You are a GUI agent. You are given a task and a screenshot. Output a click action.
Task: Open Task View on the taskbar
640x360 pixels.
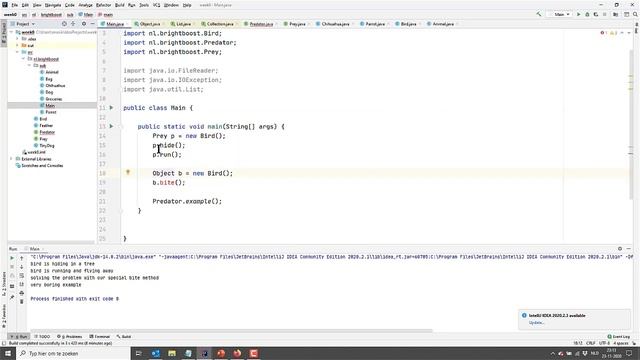click(138, 353)
